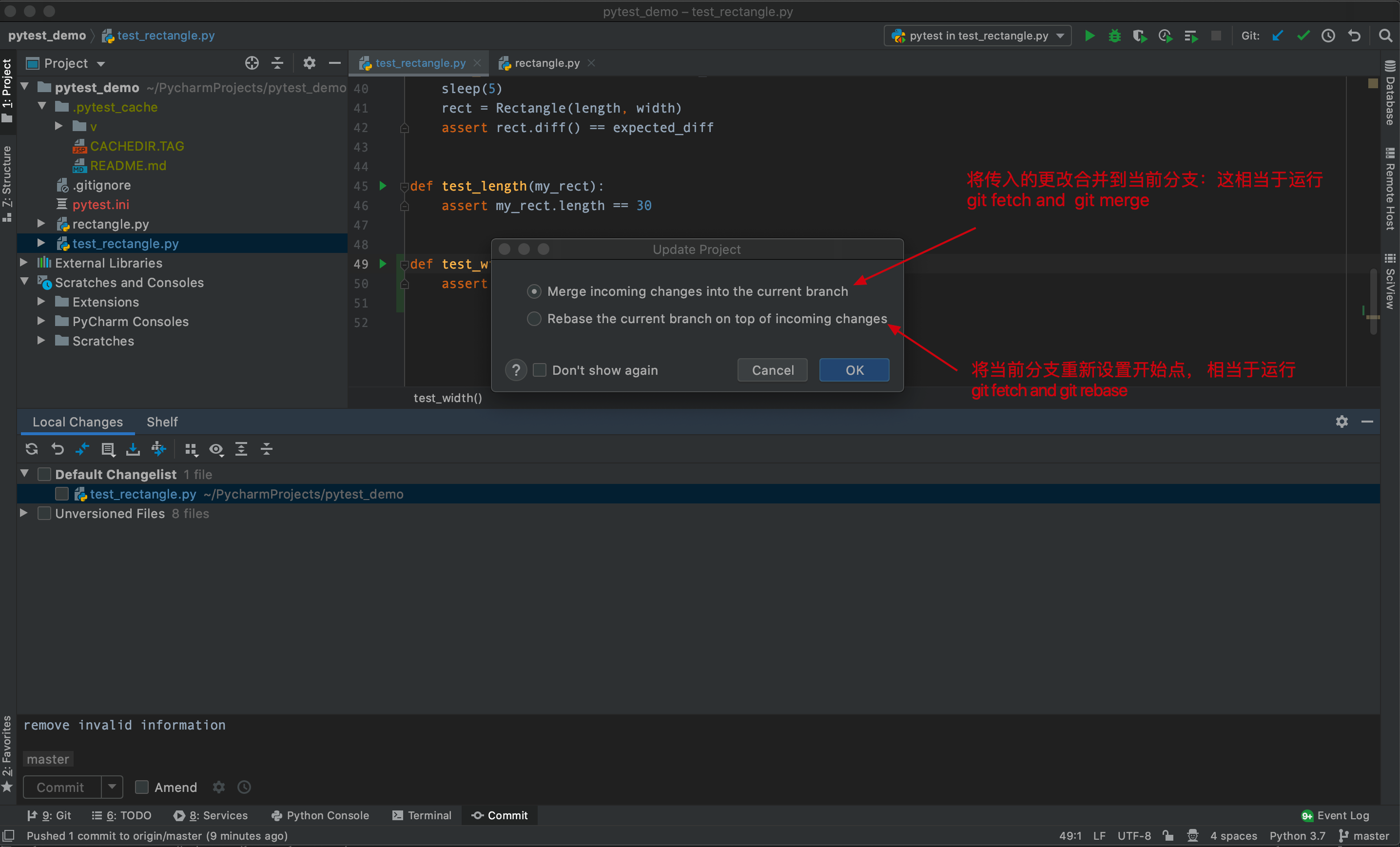The height and width of the screenshot is (847, 1400).
Task: Collapse Scratches and Consoles node
Action: pos(25,282)
